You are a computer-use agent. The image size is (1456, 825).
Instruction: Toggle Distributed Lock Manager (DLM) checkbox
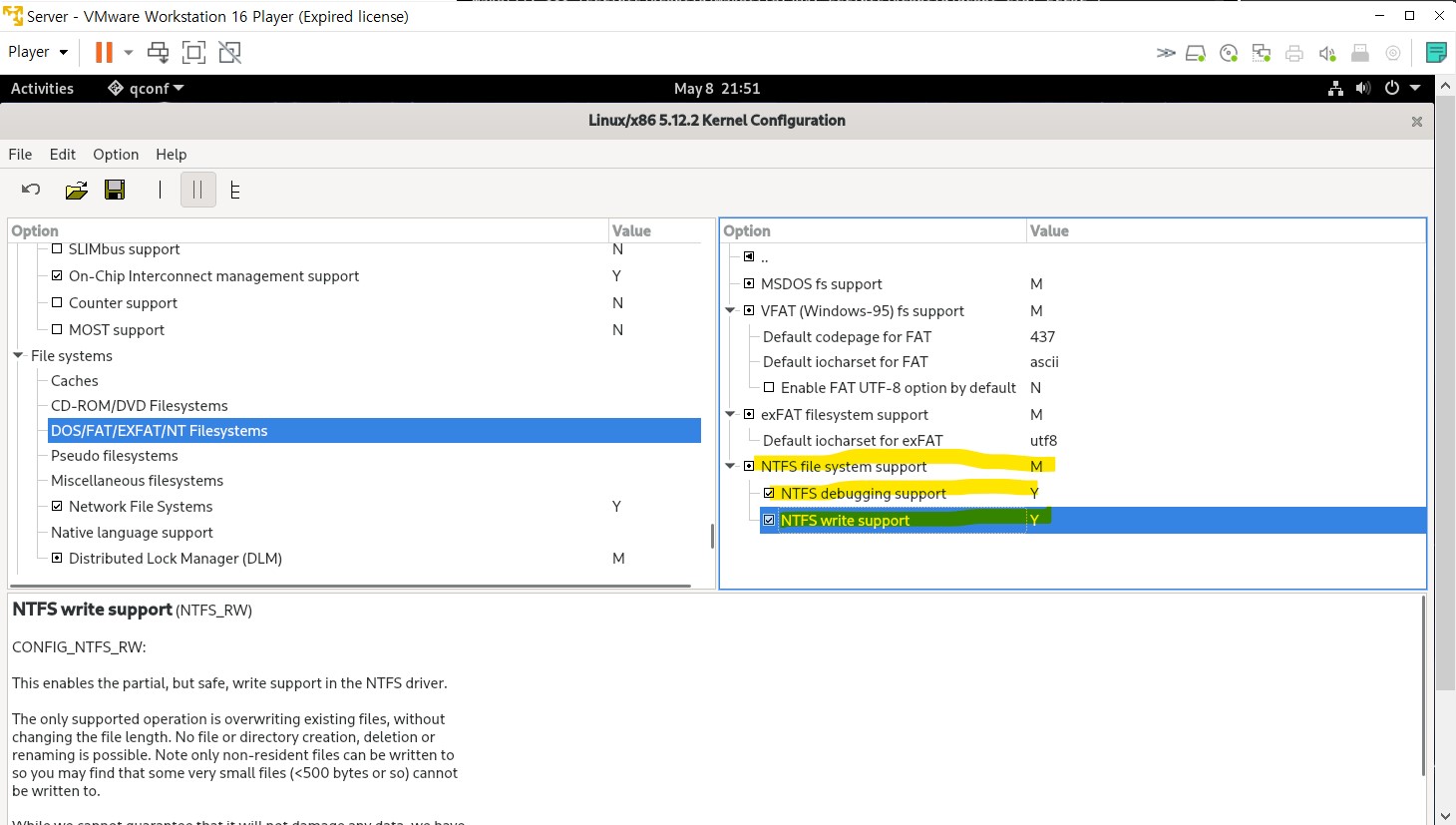(57, 558)
